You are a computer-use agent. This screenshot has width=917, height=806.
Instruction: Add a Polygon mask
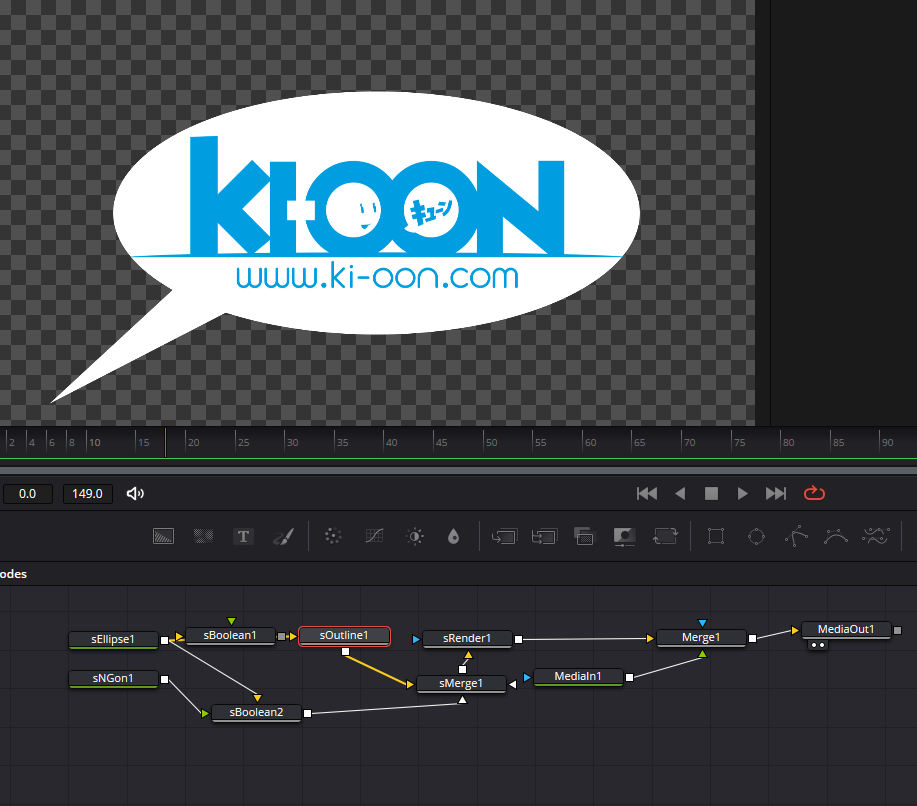796,536
